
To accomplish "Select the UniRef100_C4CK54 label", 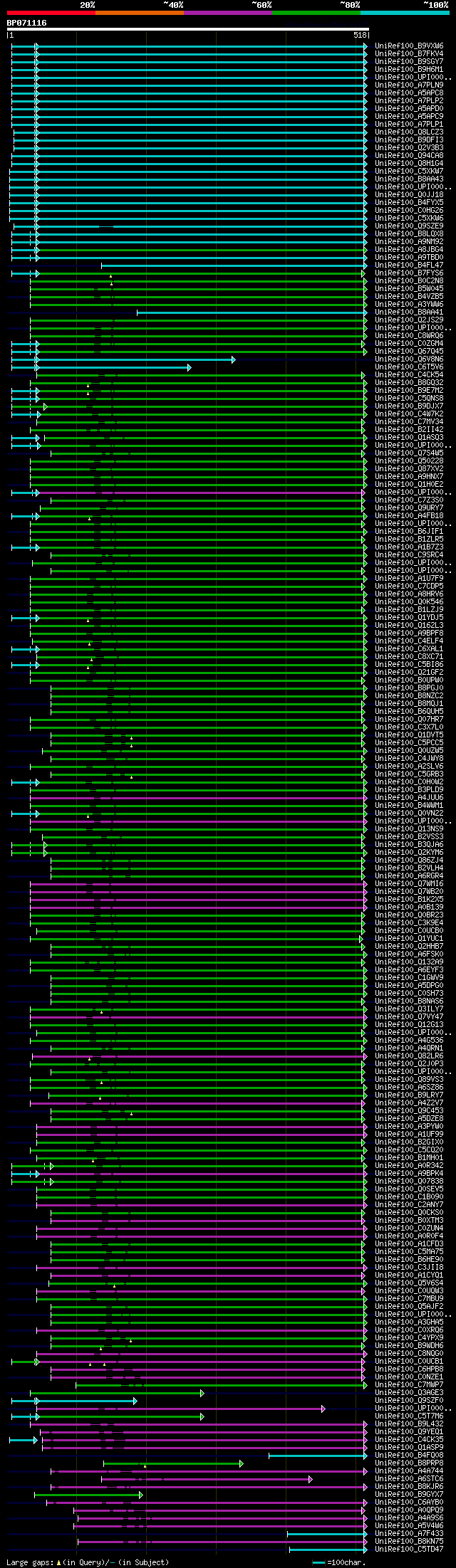I will tap(409, 375).
